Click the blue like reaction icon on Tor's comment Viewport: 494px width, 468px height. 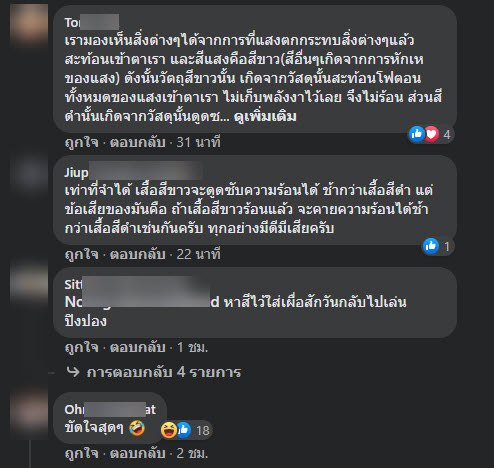417,134
